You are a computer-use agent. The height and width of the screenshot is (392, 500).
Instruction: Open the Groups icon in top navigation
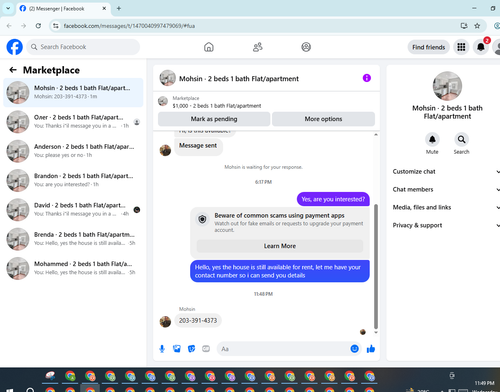coord(306,47)
